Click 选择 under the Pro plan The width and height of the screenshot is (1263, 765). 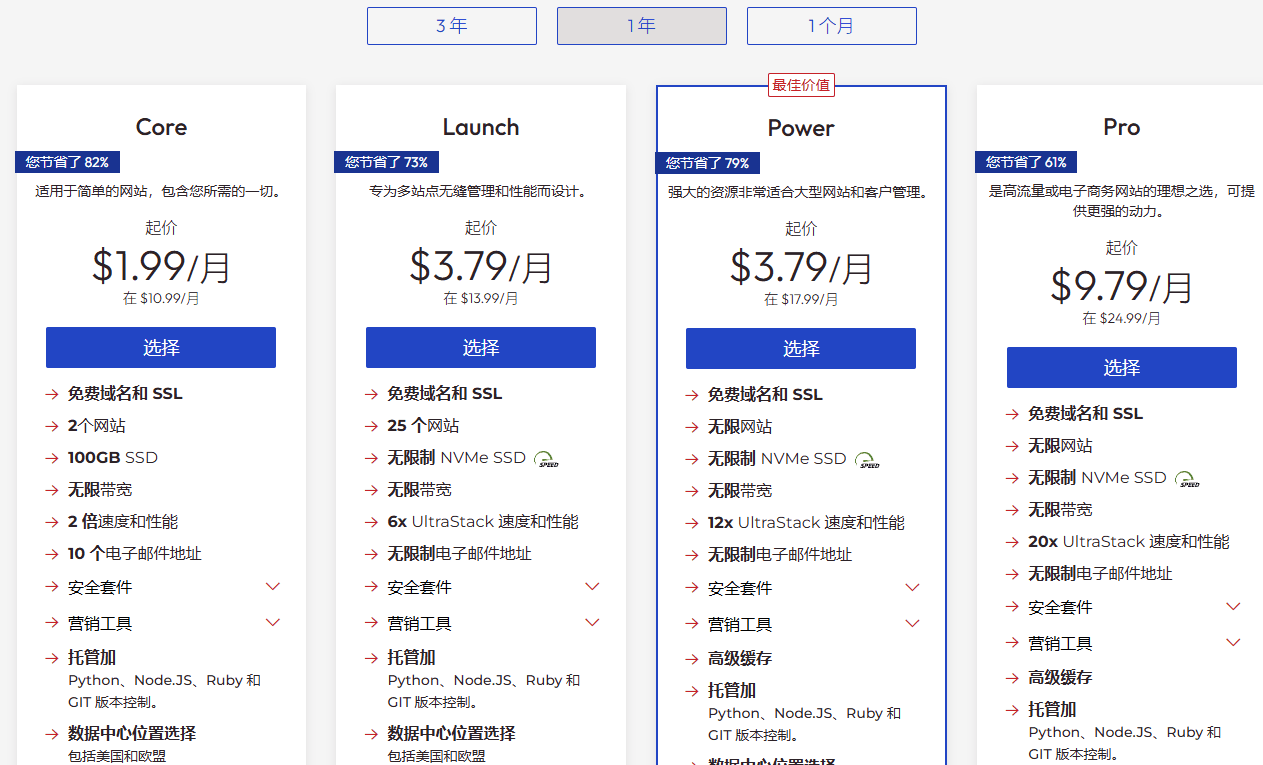click(x=1121, y=368)
